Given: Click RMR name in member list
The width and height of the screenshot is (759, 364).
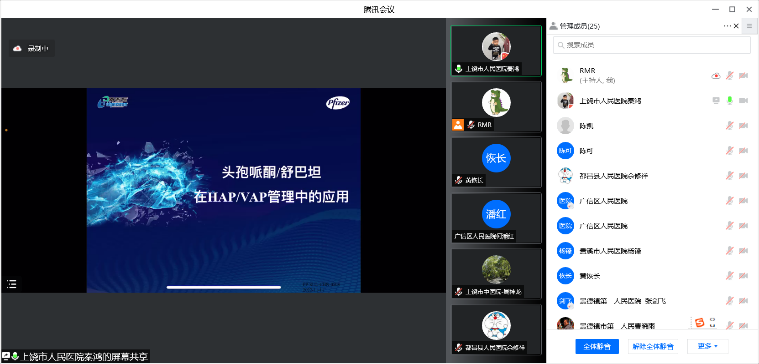Looking at the screenshot, I should 587,71.
